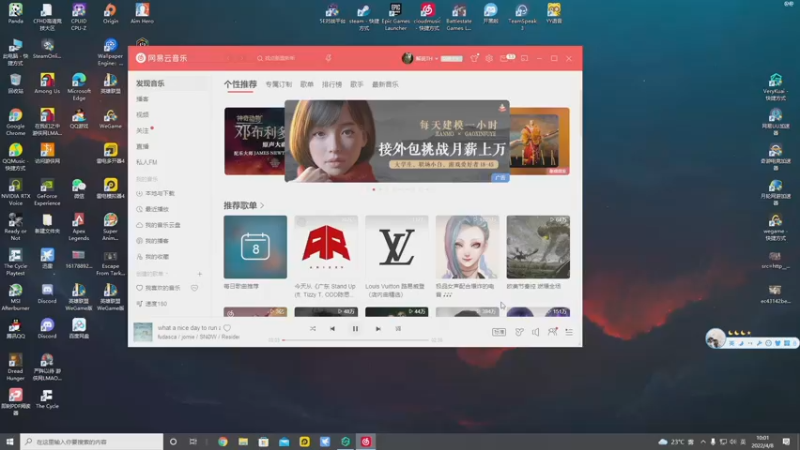Screen dimensions: 800x450
Task: Click the Windows taskbar search box
Action: coord(92,441)
